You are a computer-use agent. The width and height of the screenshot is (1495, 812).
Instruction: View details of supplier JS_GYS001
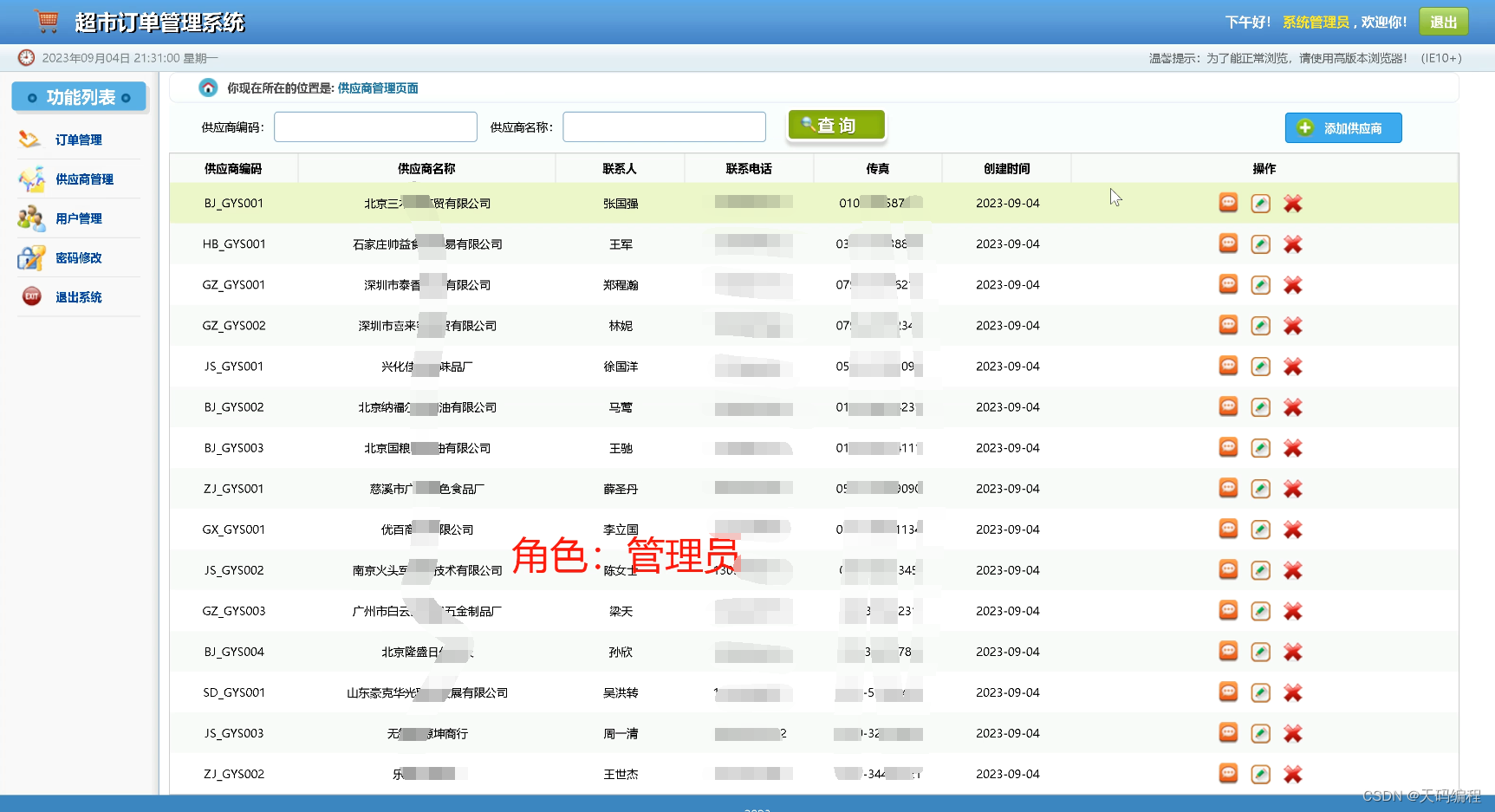click(x=1228, y=366)
